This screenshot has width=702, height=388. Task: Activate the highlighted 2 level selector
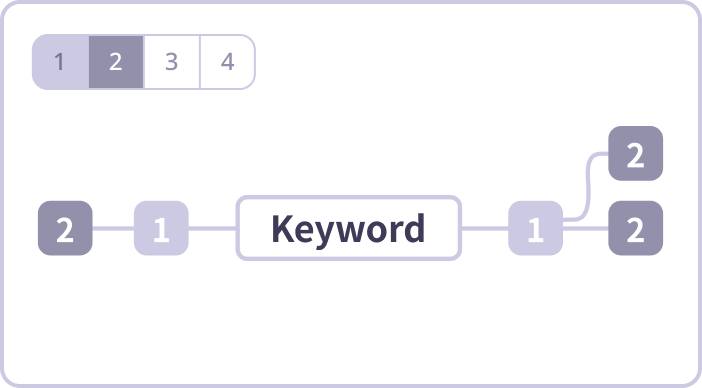(116, 62)
